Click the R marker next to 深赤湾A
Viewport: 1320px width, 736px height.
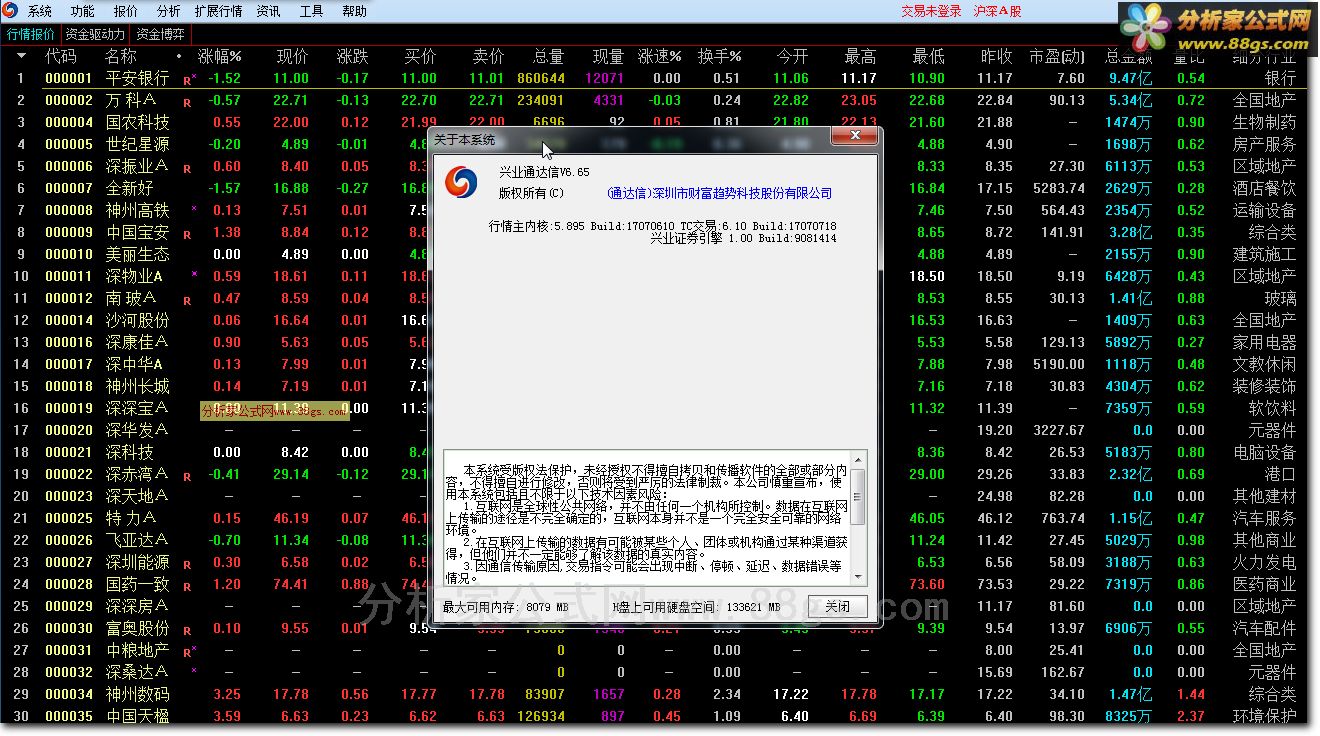coord(187,477)
